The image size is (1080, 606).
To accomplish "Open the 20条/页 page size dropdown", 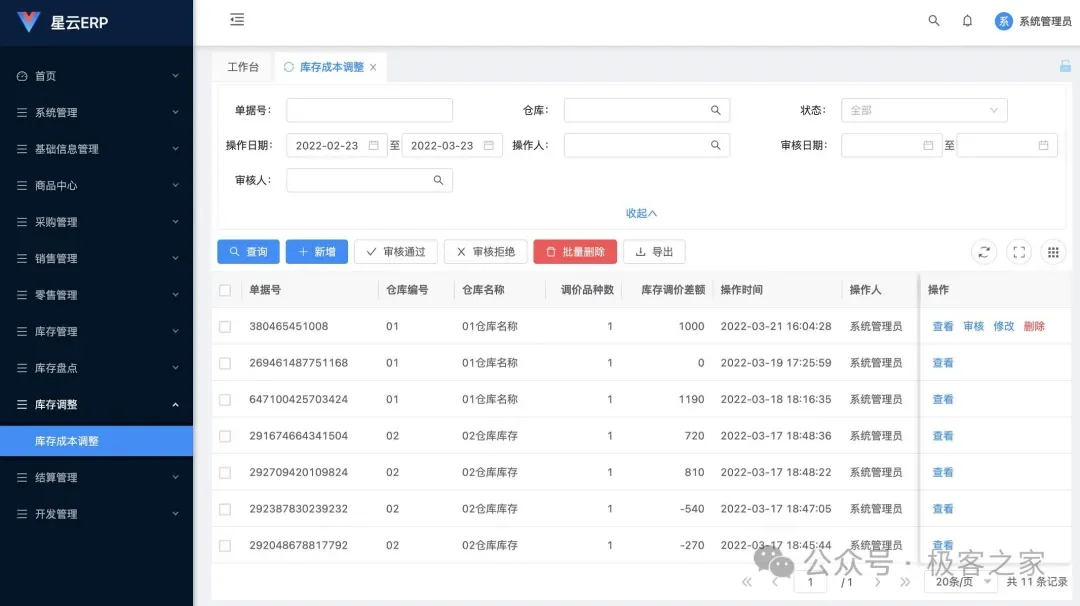I will click(x=958, y=580).
